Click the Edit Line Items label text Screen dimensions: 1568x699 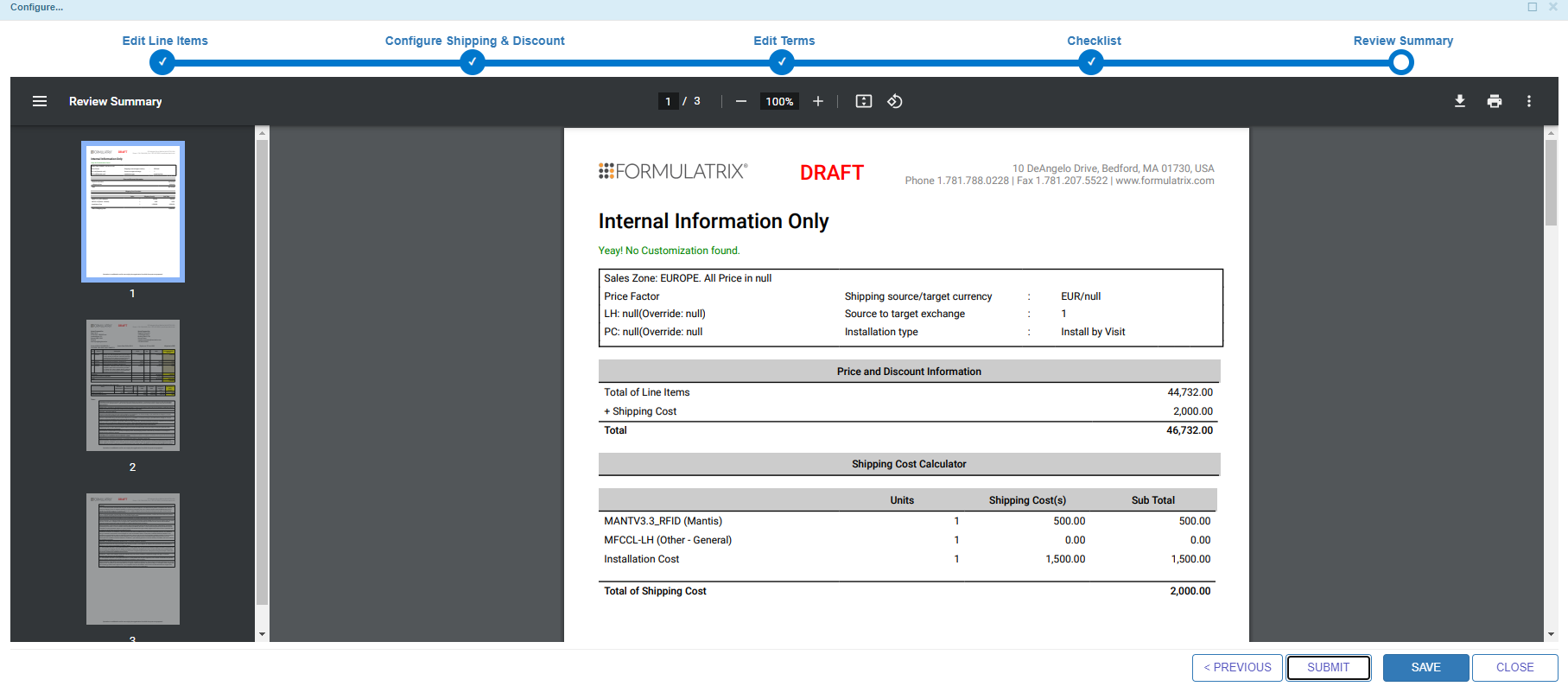165,41
